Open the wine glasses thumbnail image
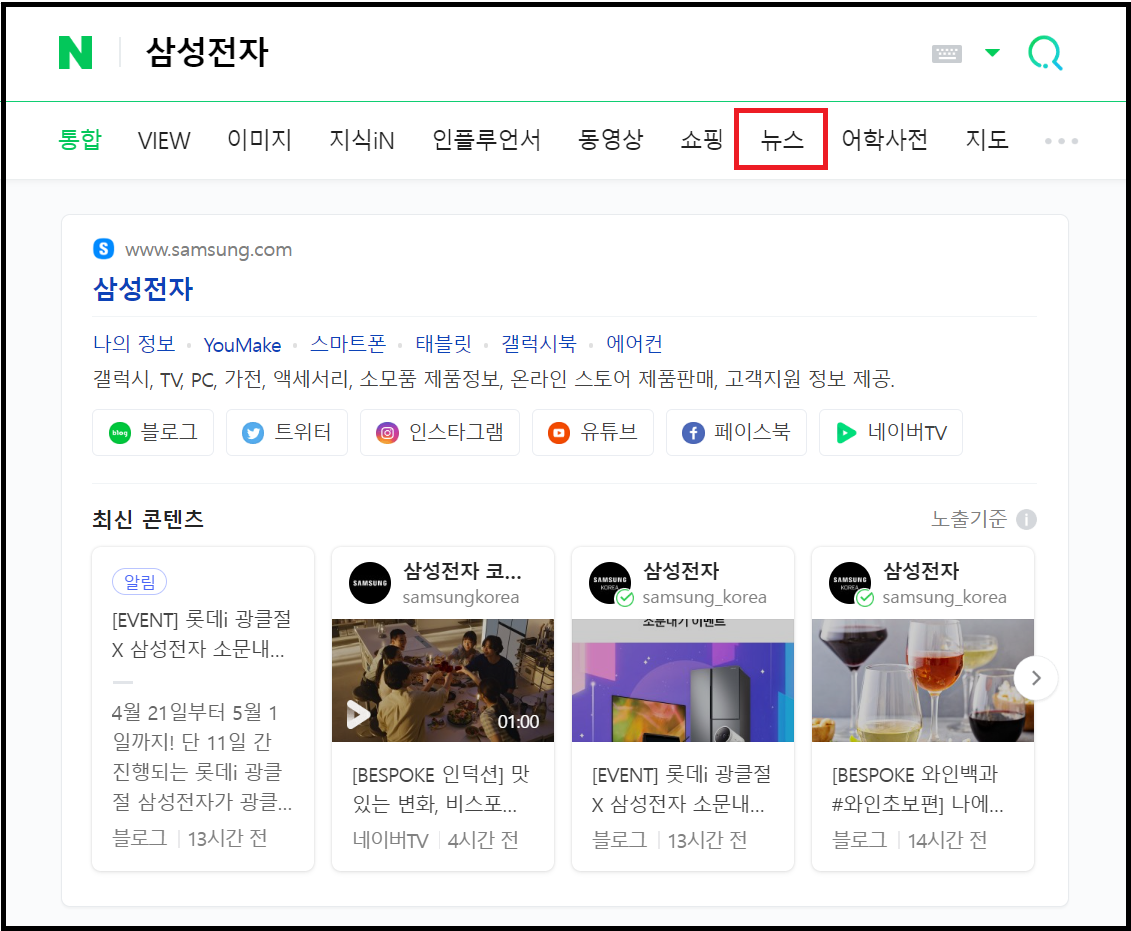The height and width of the screenshot is (931, 1131). coord(923,680)
